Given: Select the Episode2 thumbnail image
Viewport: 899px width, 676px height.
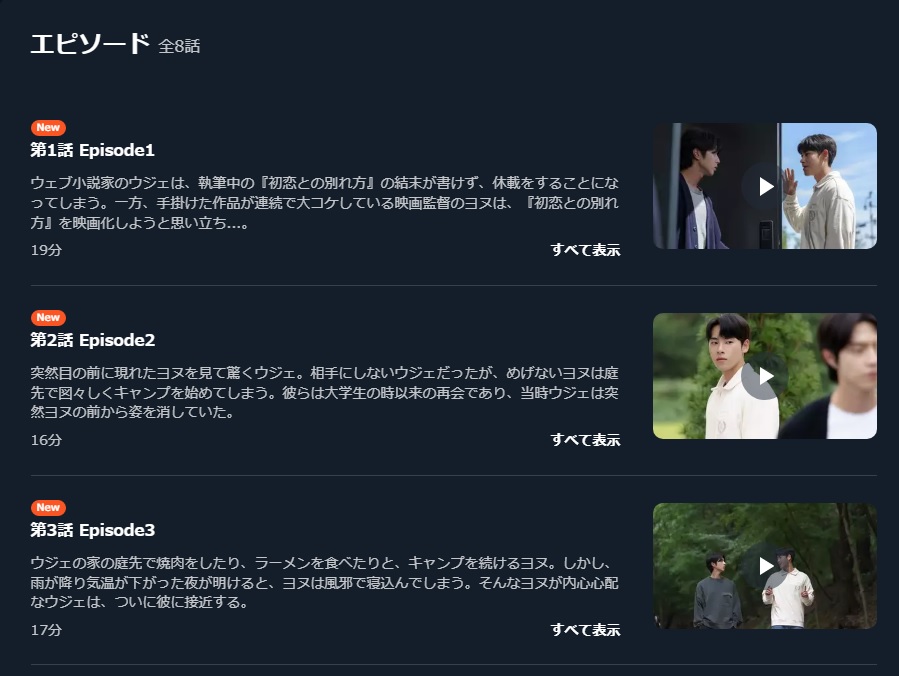Looking at the screenshot, I should tap(765, 376).
